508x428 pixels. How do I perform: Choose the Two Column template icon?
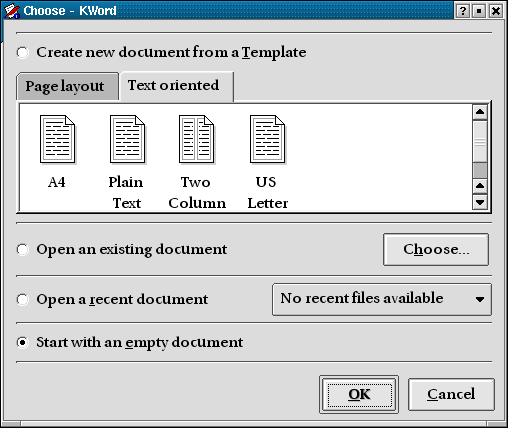[x=197, y=139]
